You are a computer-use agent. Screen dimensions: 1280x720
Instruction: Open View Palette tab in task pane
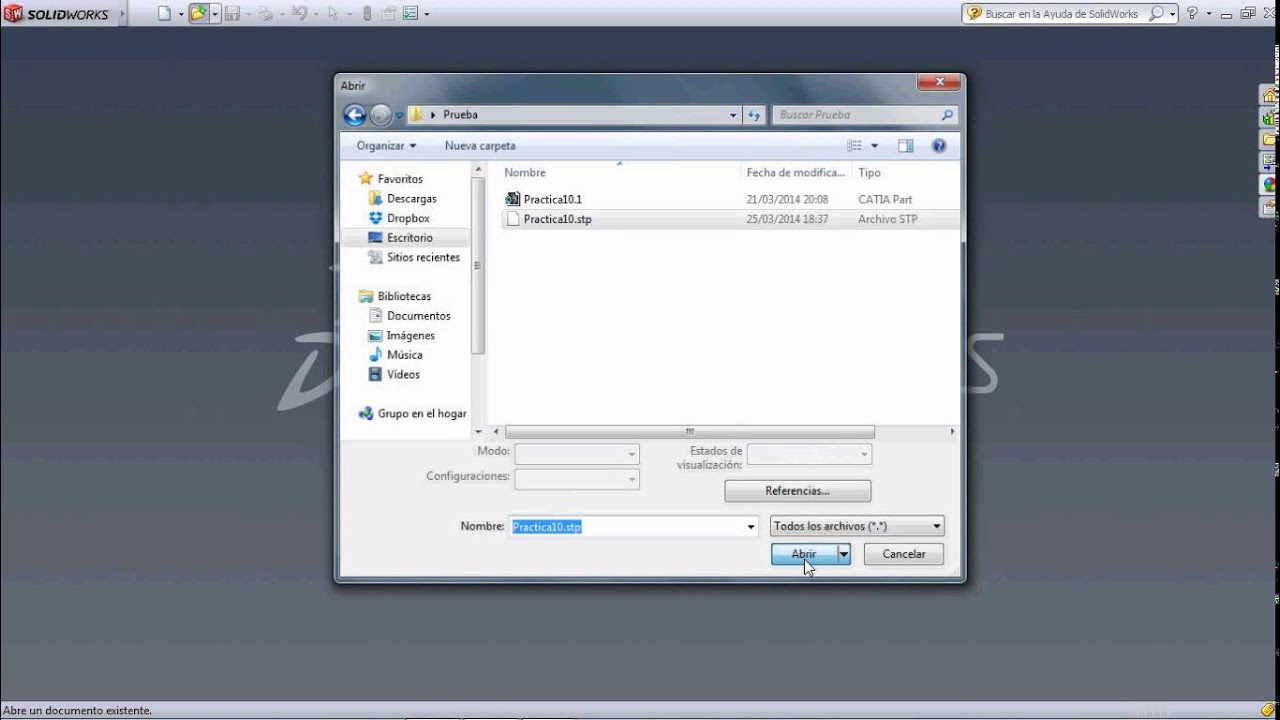[x=1270, y=162]
